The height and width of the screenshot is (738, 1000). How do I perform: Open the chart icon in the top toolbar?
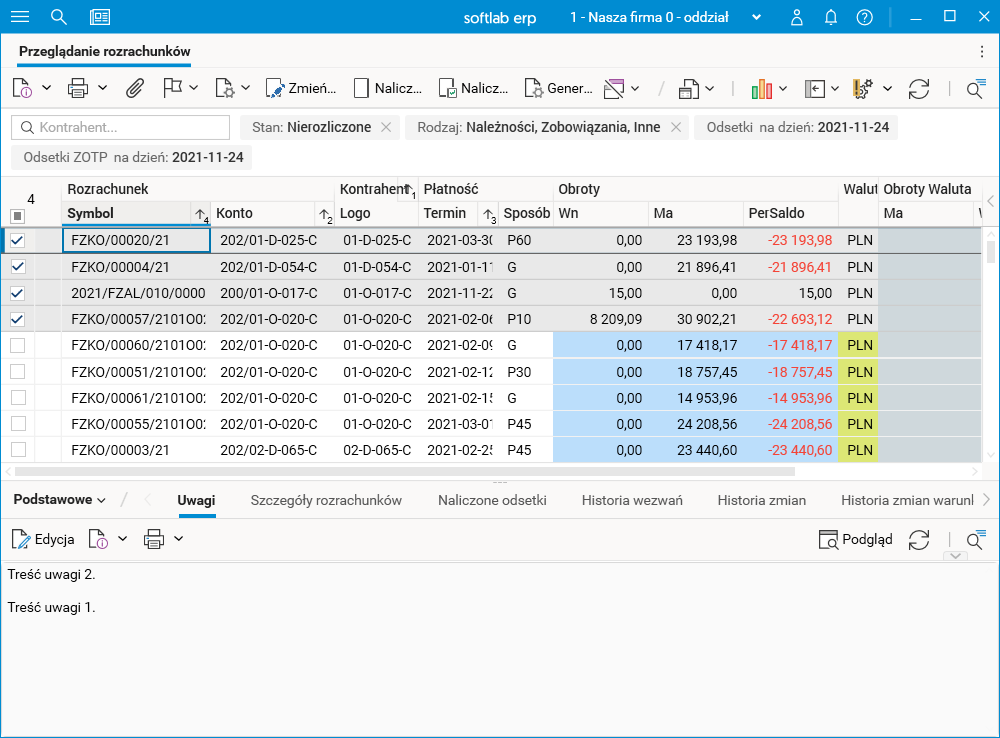pos(762,89)
